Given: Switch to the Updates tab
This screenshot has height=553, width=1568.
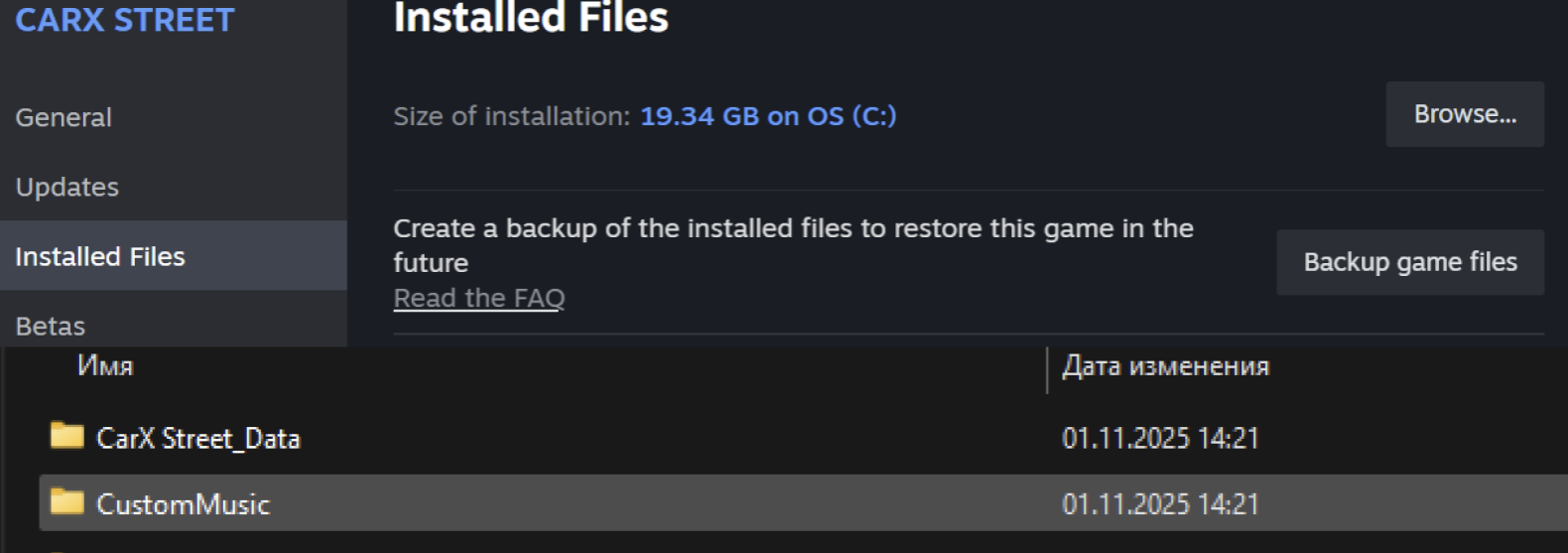Looking at the screenshot, I should point(67,187).
